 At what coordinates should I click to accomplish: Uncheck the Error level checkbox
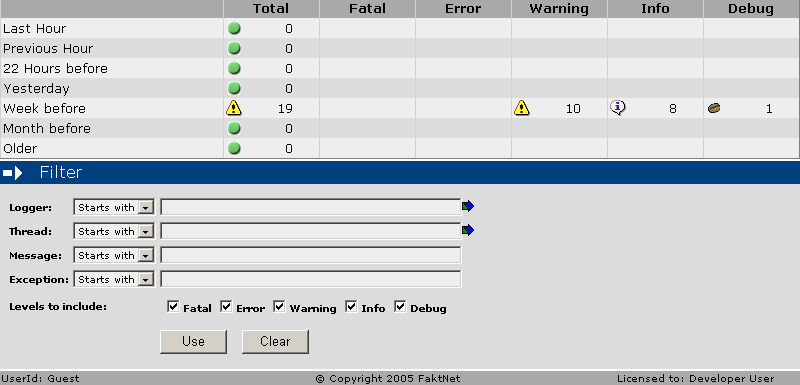(x=227, y=306)
